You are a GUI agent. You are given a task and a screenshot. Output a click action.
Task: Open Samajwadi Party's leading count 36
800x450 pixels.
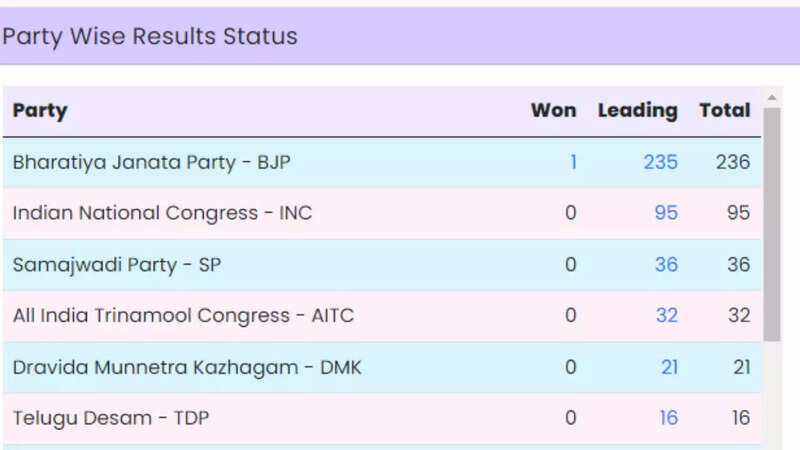(x=665, y=265)
